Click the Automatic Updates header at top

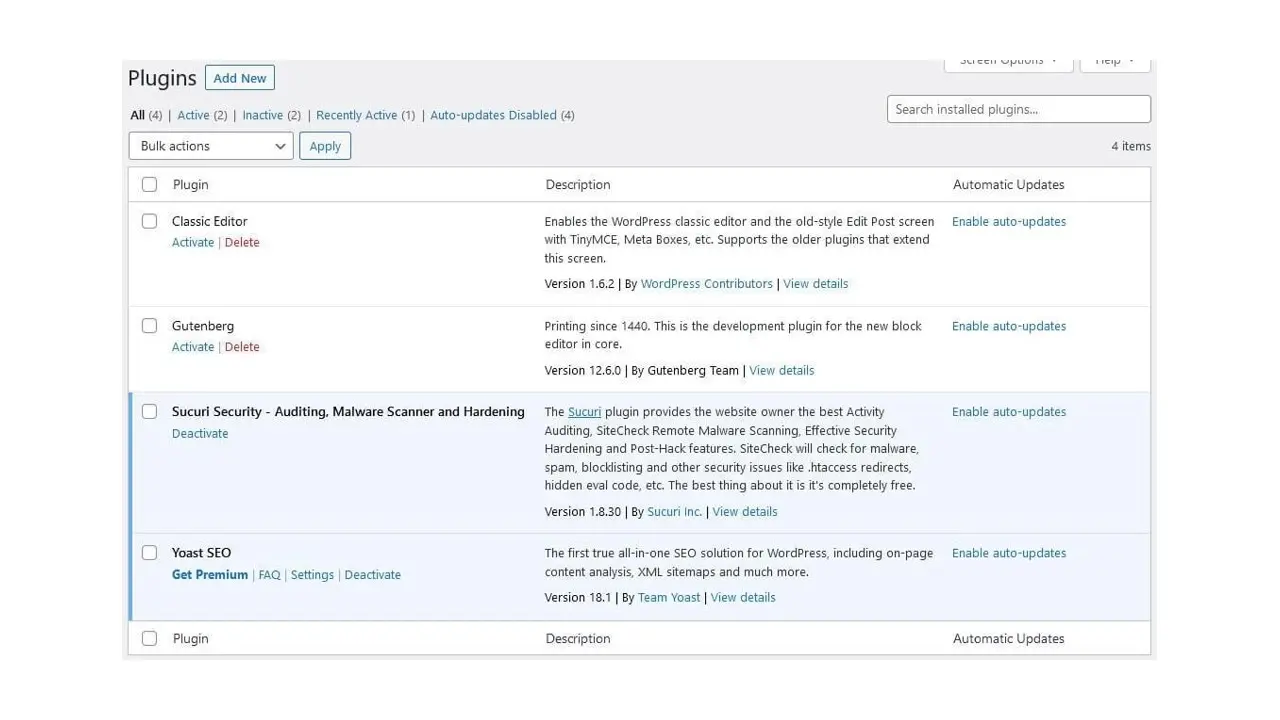point(1009,185)
